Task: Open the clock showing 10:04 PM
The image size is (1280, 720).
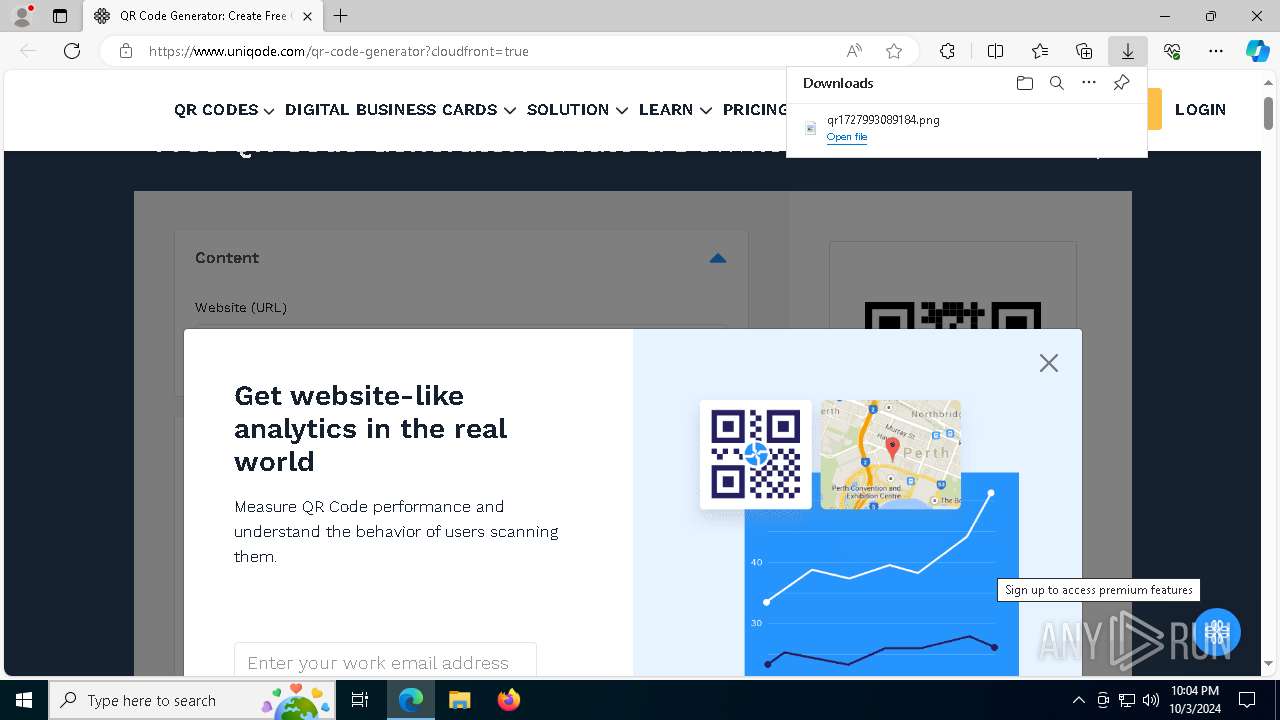Action: click(x=1195, y=700)
